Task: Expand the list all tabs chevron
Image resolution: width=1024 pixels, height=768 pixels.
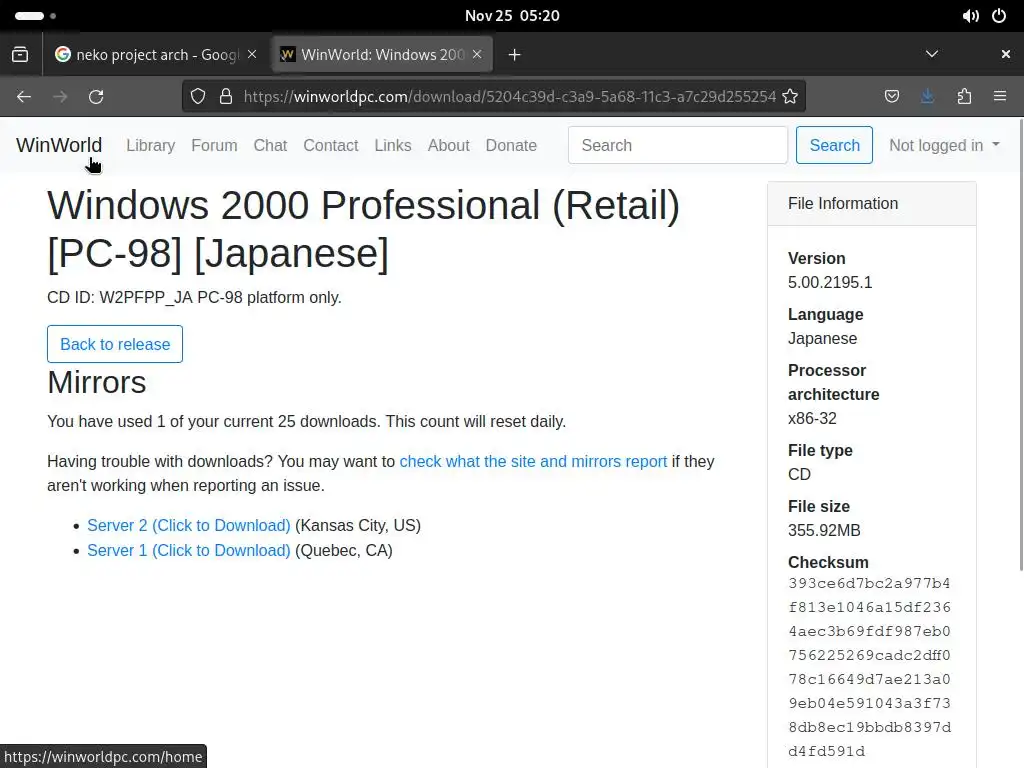Action: click(932, 54)
